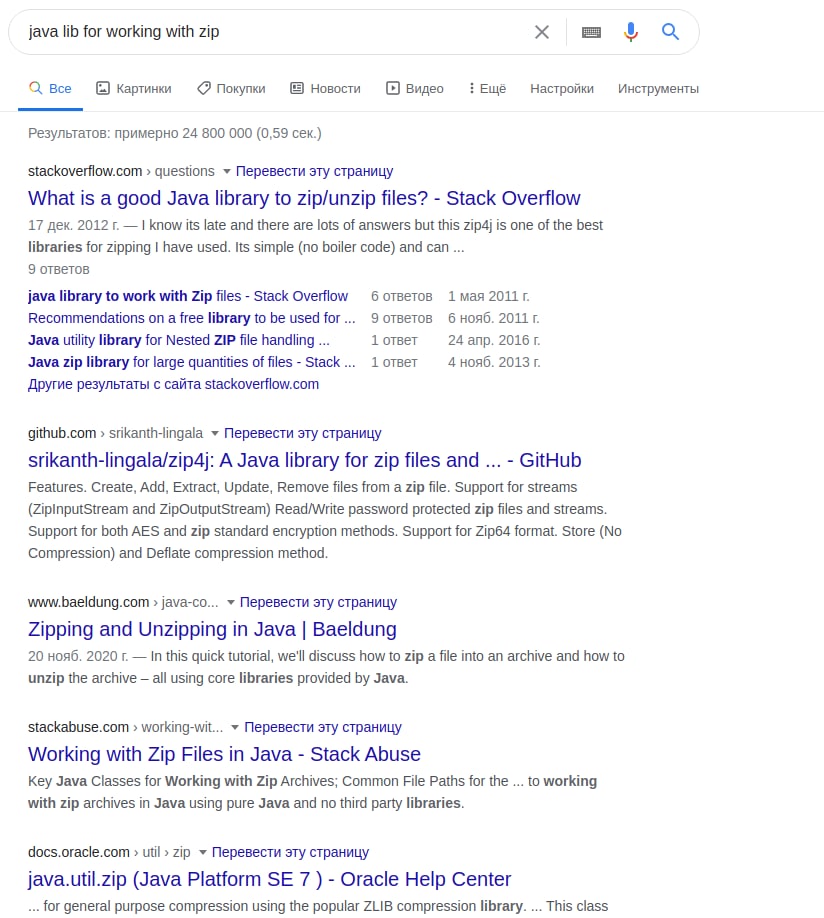Expand dropdown arrow next to www.baeldung.com result
Viewport: 824px width, 918px height.
click(x=231, y=602)
